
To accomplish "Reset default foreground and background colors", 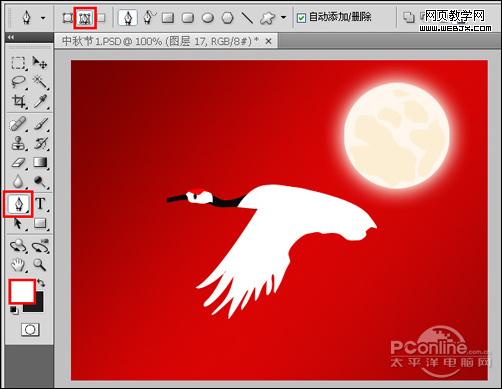I will 14,310.
